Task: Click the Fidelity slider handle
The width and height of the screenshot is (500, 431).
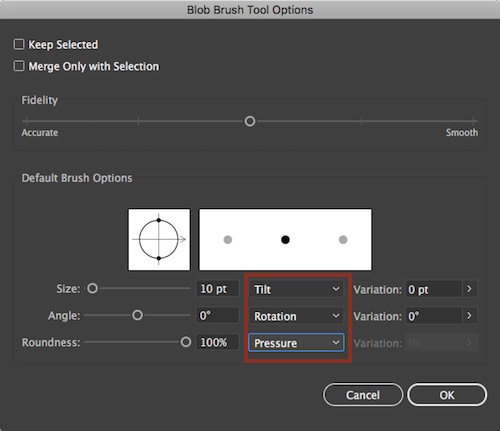Action: 250,121
